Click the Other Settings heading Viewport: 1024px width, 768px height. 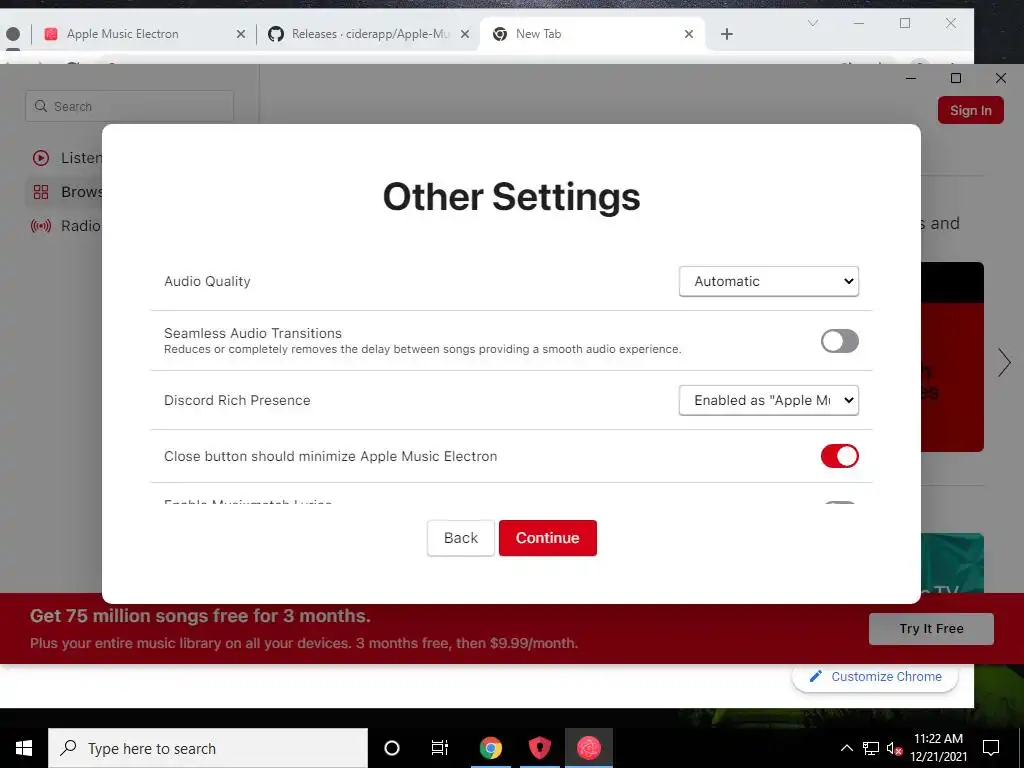pyautogui.click(x=511, y=197)
